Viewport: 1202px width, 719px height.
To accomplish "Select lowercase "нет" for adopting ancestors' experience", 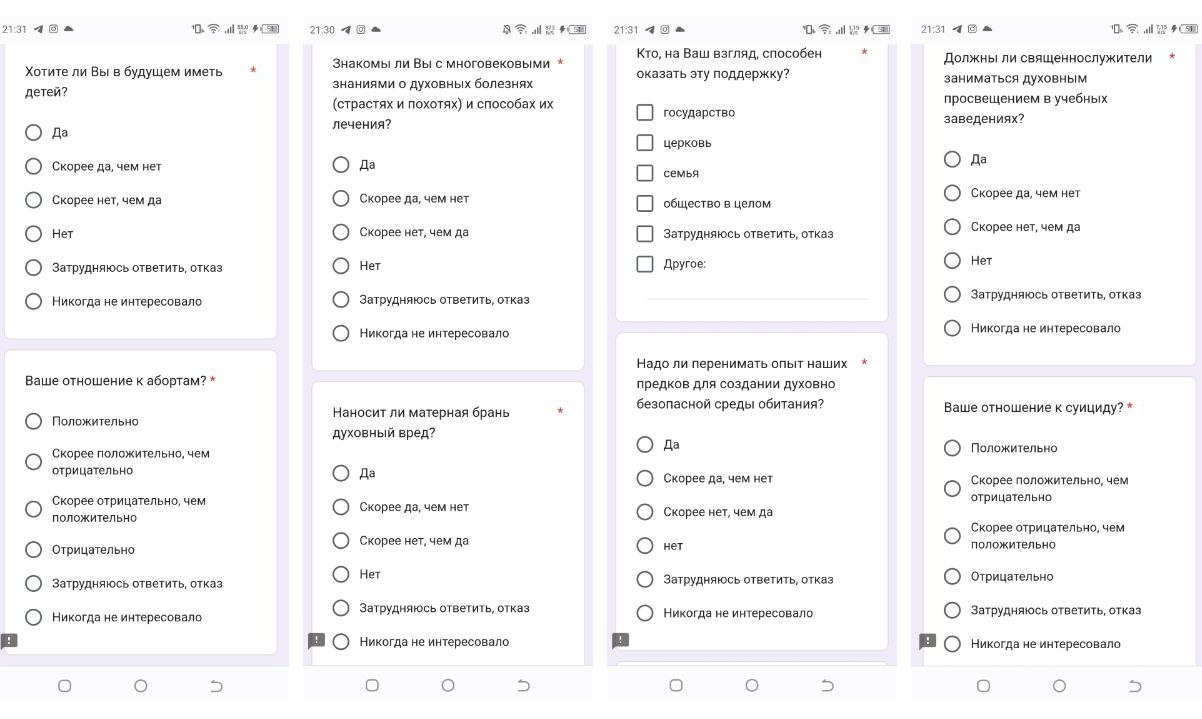I will click(x=645, y=546).
